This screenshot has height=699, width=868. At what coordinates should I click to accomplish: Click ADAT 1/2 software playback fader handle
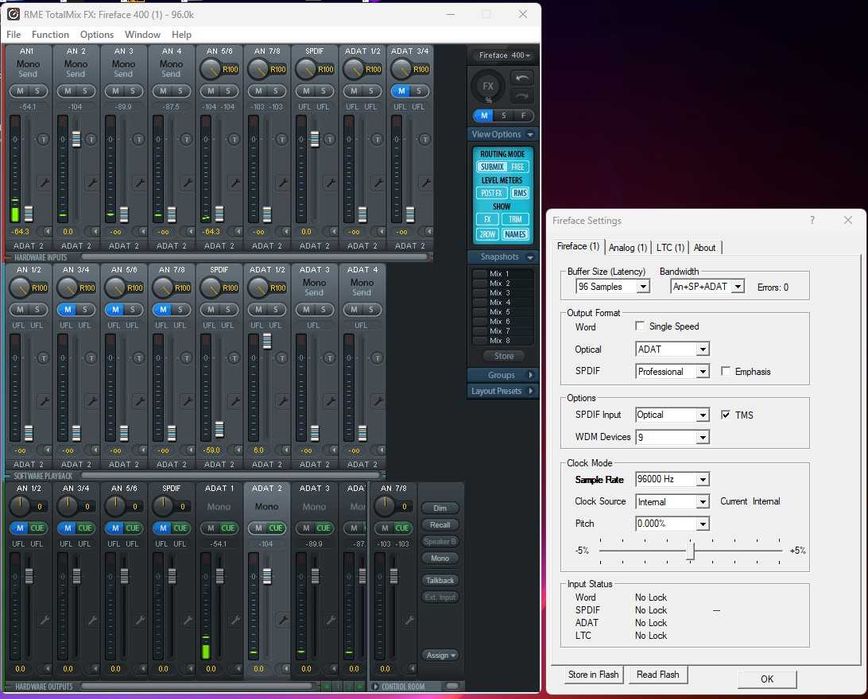[267, 341]
